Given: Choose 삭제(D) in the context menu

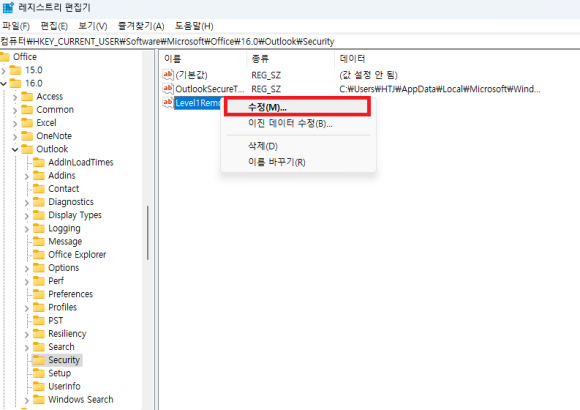Looking at the screenshot, I should tap(263, 146).
